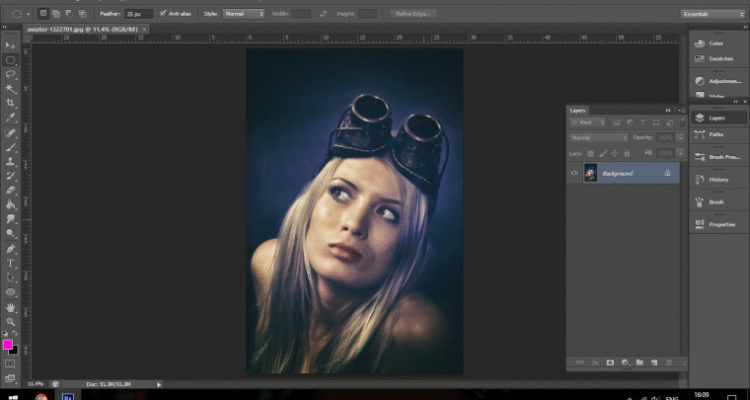Open the layer blend mode dropdown
Screen dimensions: 750x400
tap(598, 138)
